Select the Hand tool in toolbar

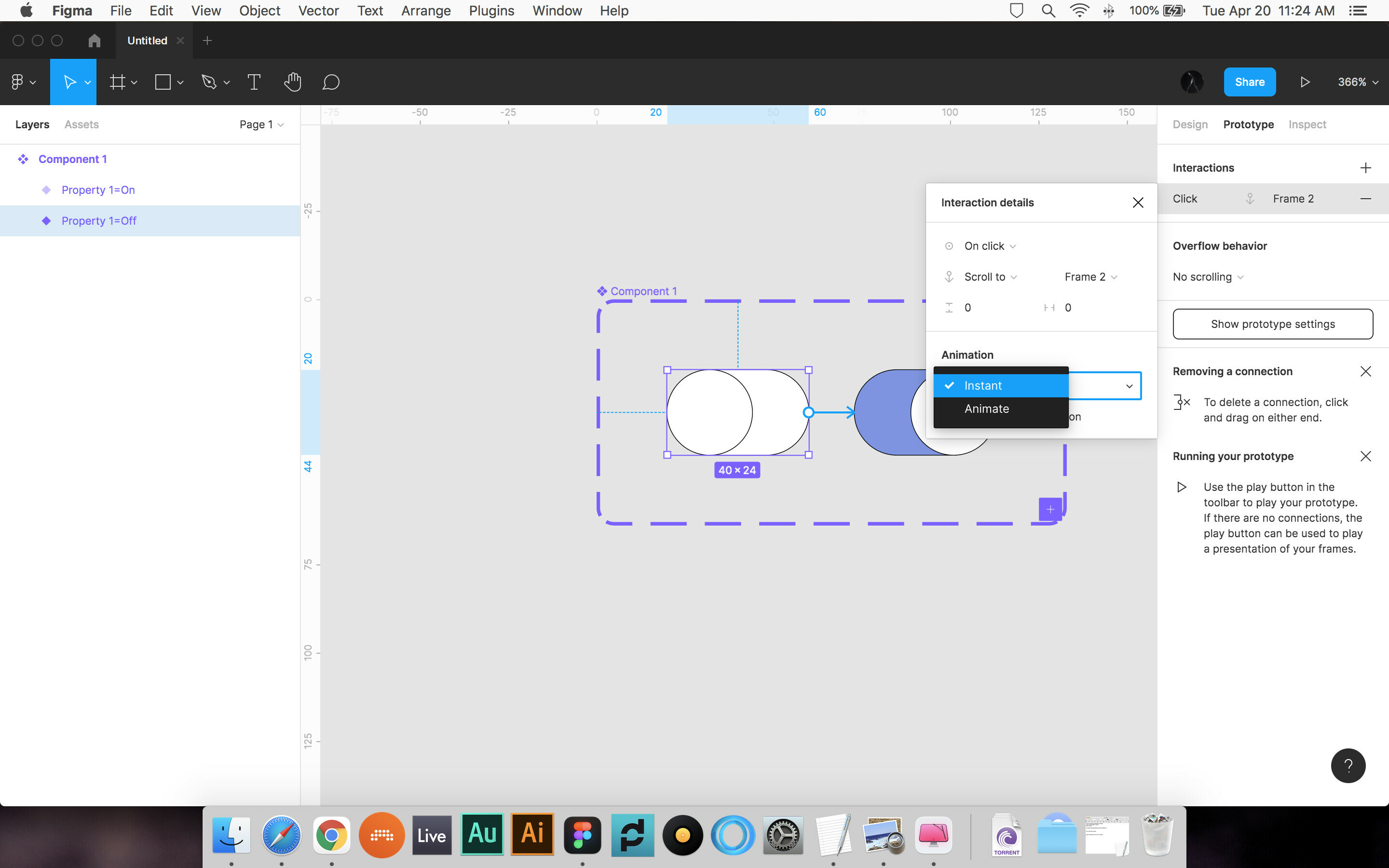pos(292,82)
